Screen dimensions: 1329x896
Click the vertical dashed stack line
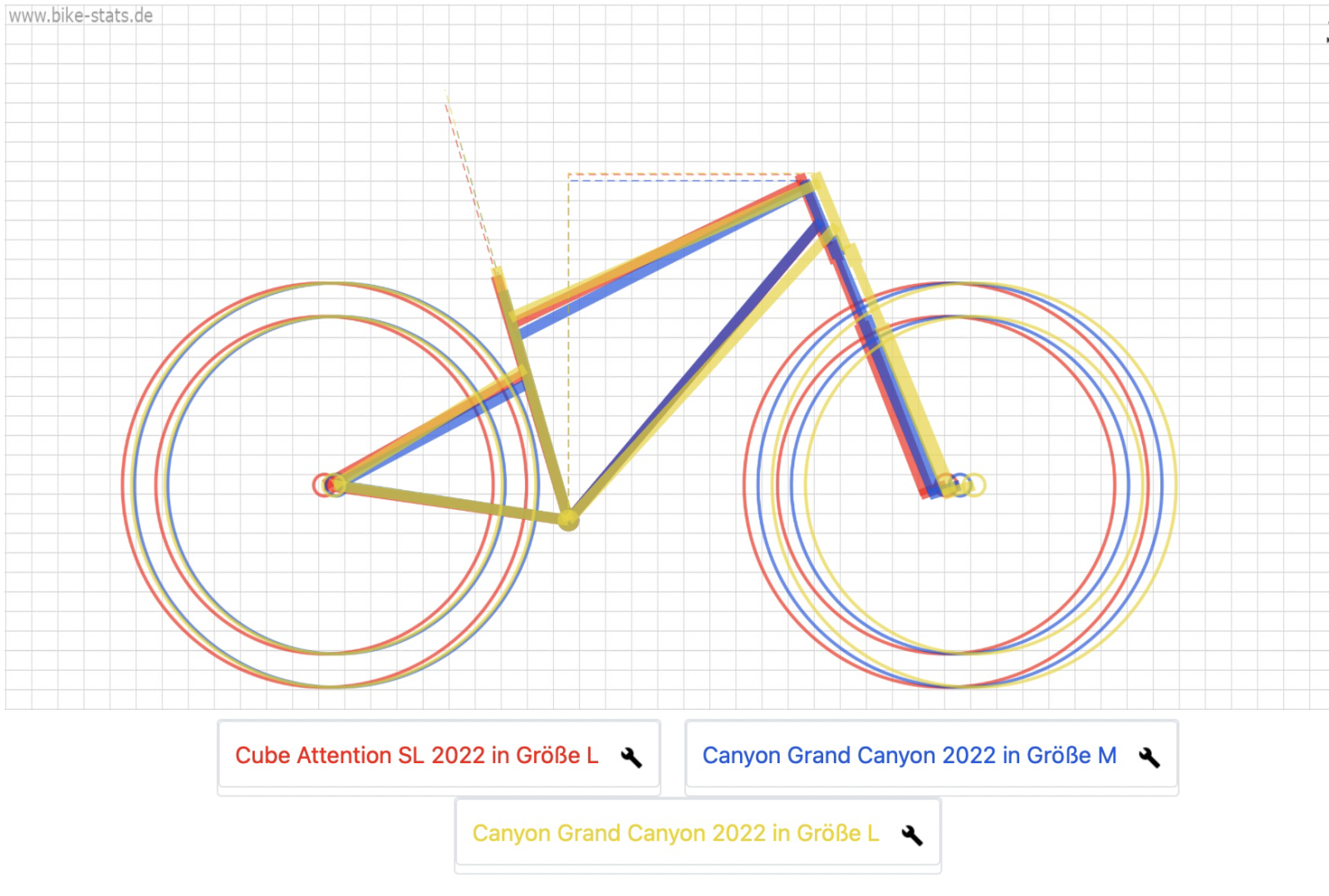[569, 332]
